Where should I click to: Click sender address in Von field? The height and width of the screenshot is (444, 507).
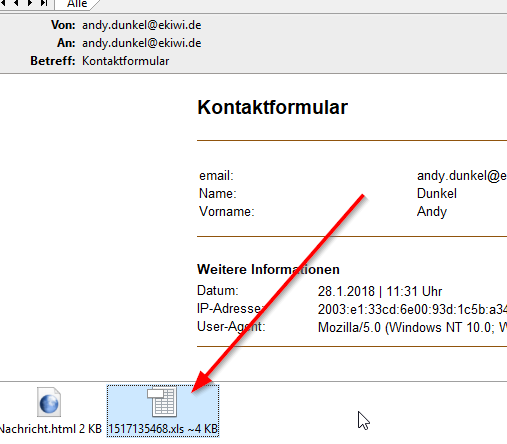click(142, 25)
